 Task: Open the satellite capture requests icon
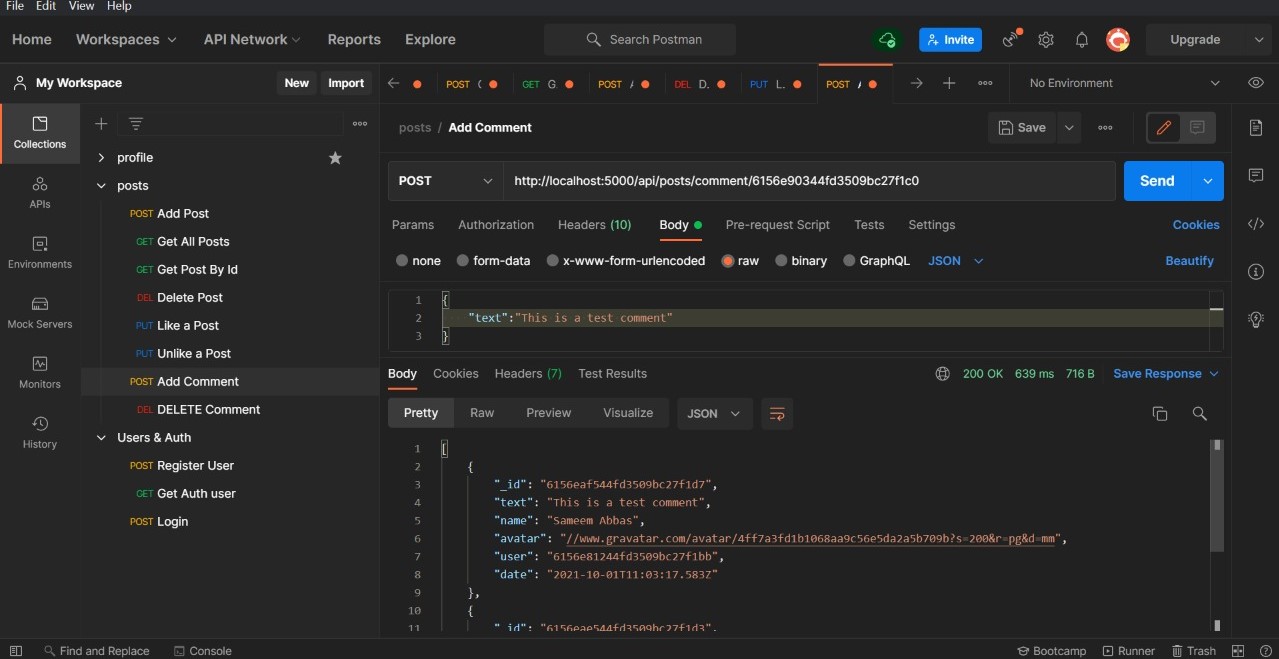click(1012, 40)
